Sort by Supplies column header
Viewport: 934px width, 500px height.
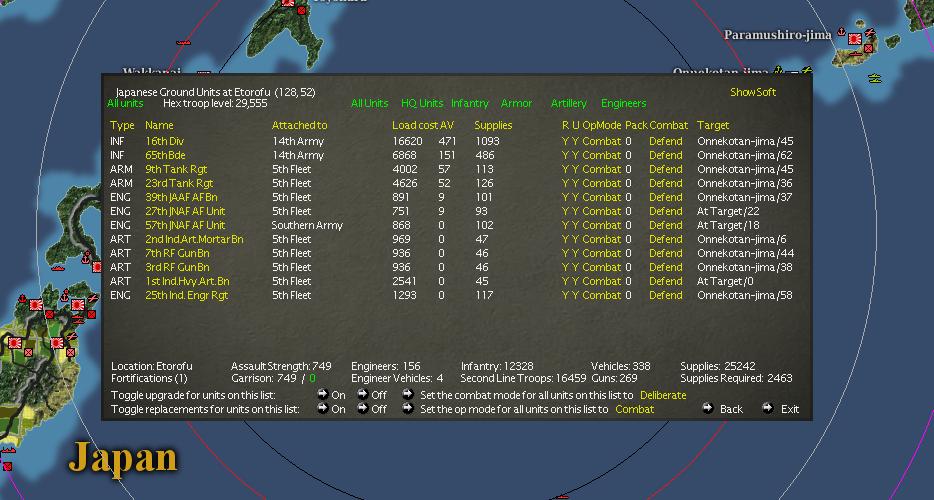click(493, 125)
